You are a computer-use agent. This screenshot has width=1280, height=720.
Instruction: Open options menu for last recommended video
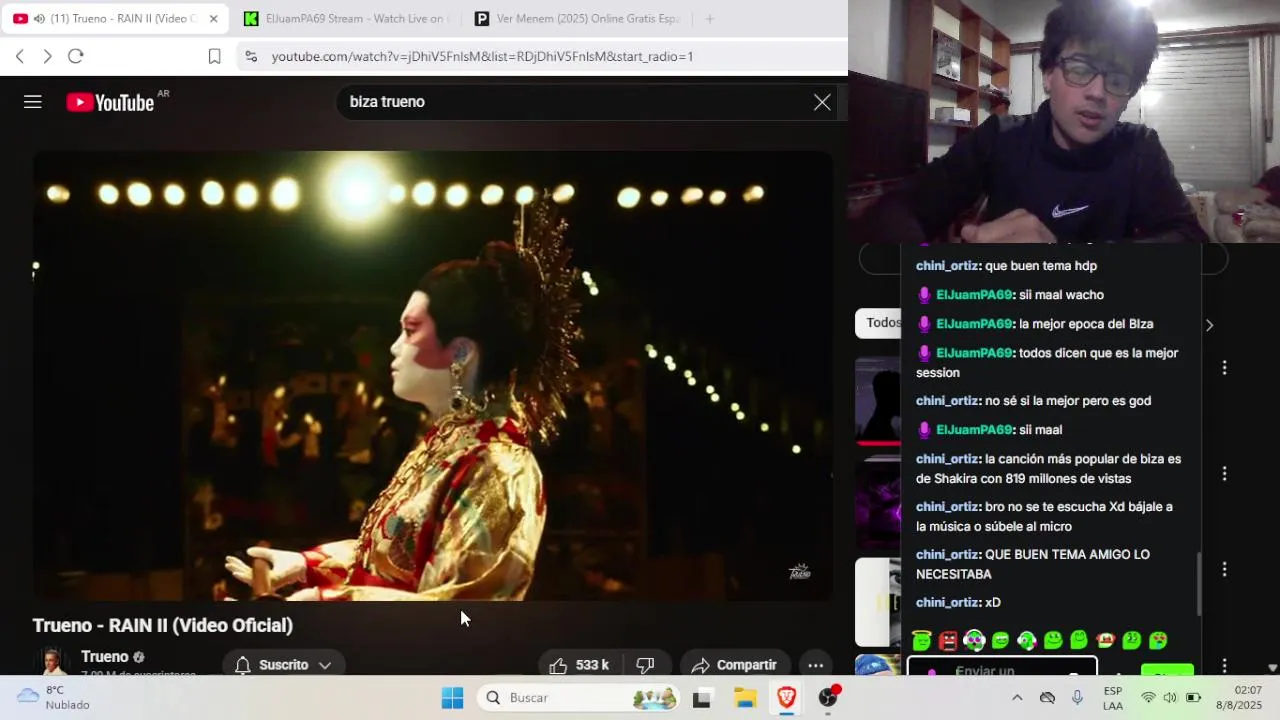pos(1224,665)
